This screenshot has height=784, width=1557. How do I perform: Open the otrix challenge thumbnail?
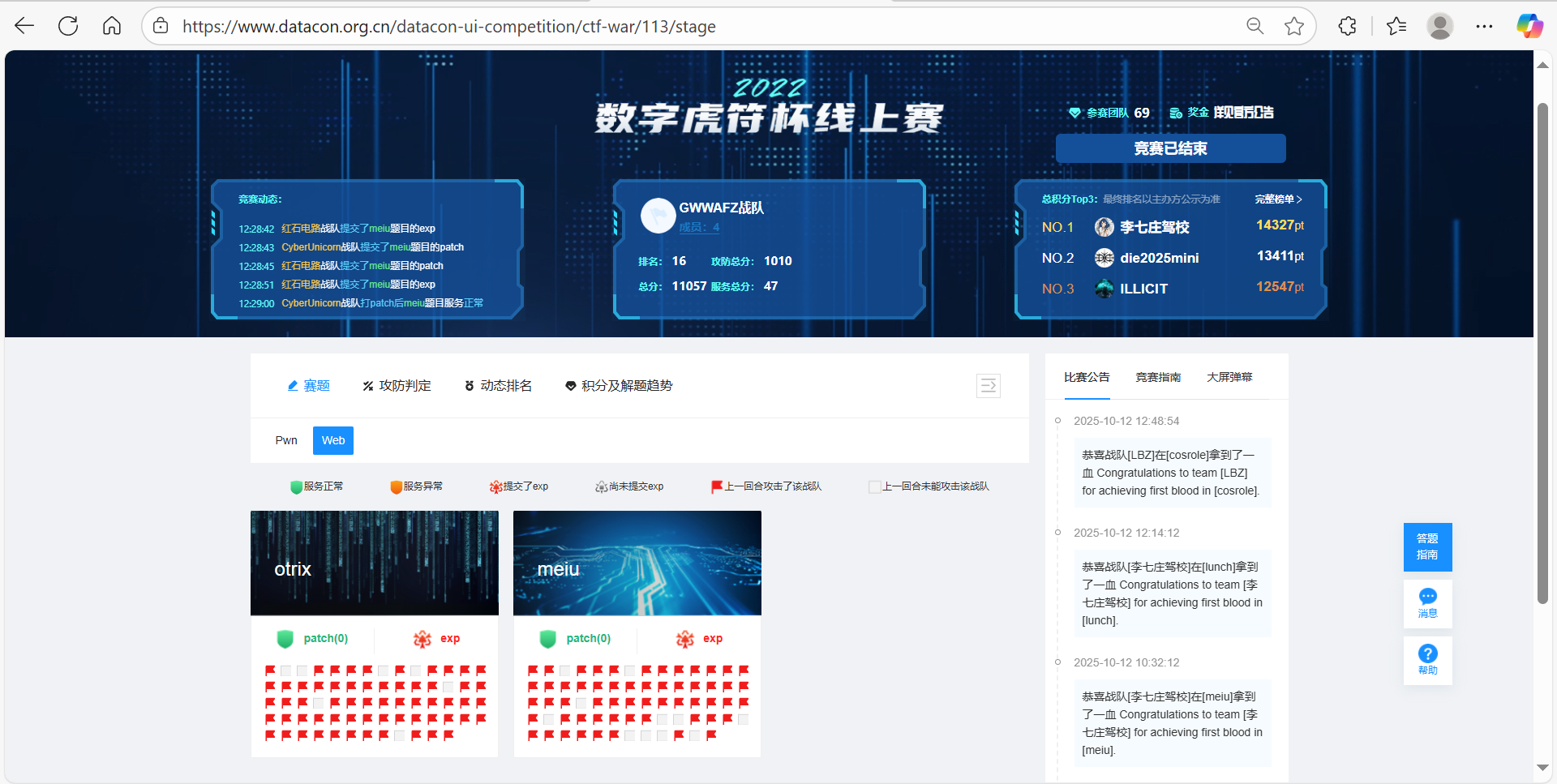(x=374, y=563)
